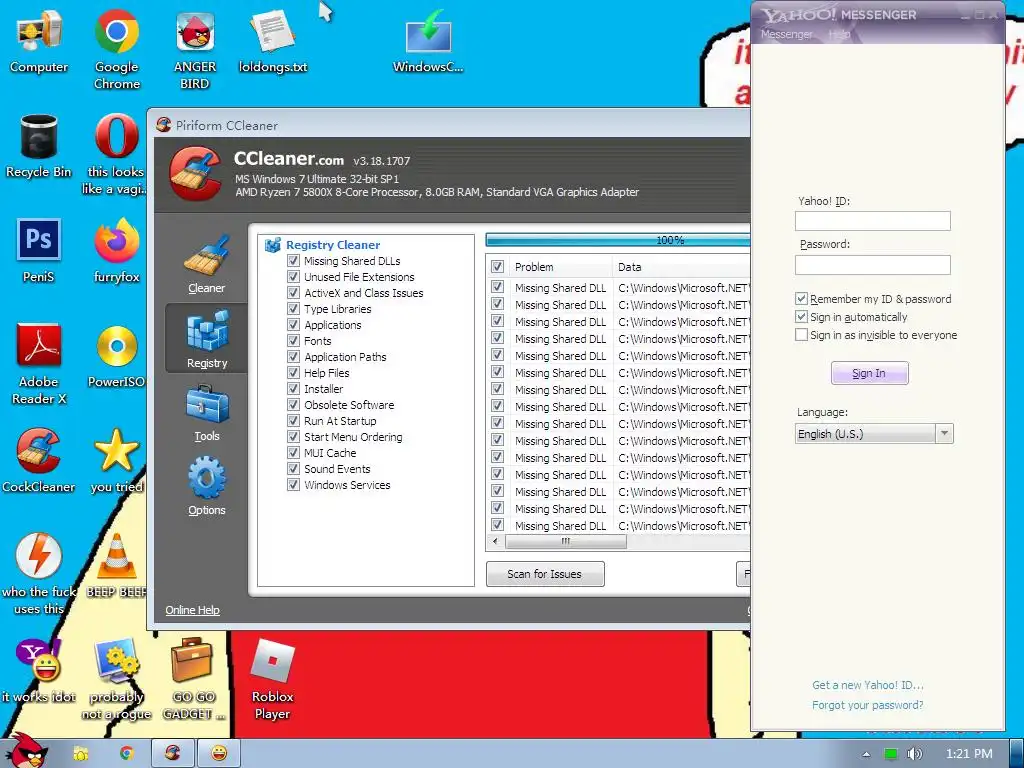Select the Photoshop icon labeled PeniS
The height and width of the screenshot is (768, 1024).
click(39, 251)
